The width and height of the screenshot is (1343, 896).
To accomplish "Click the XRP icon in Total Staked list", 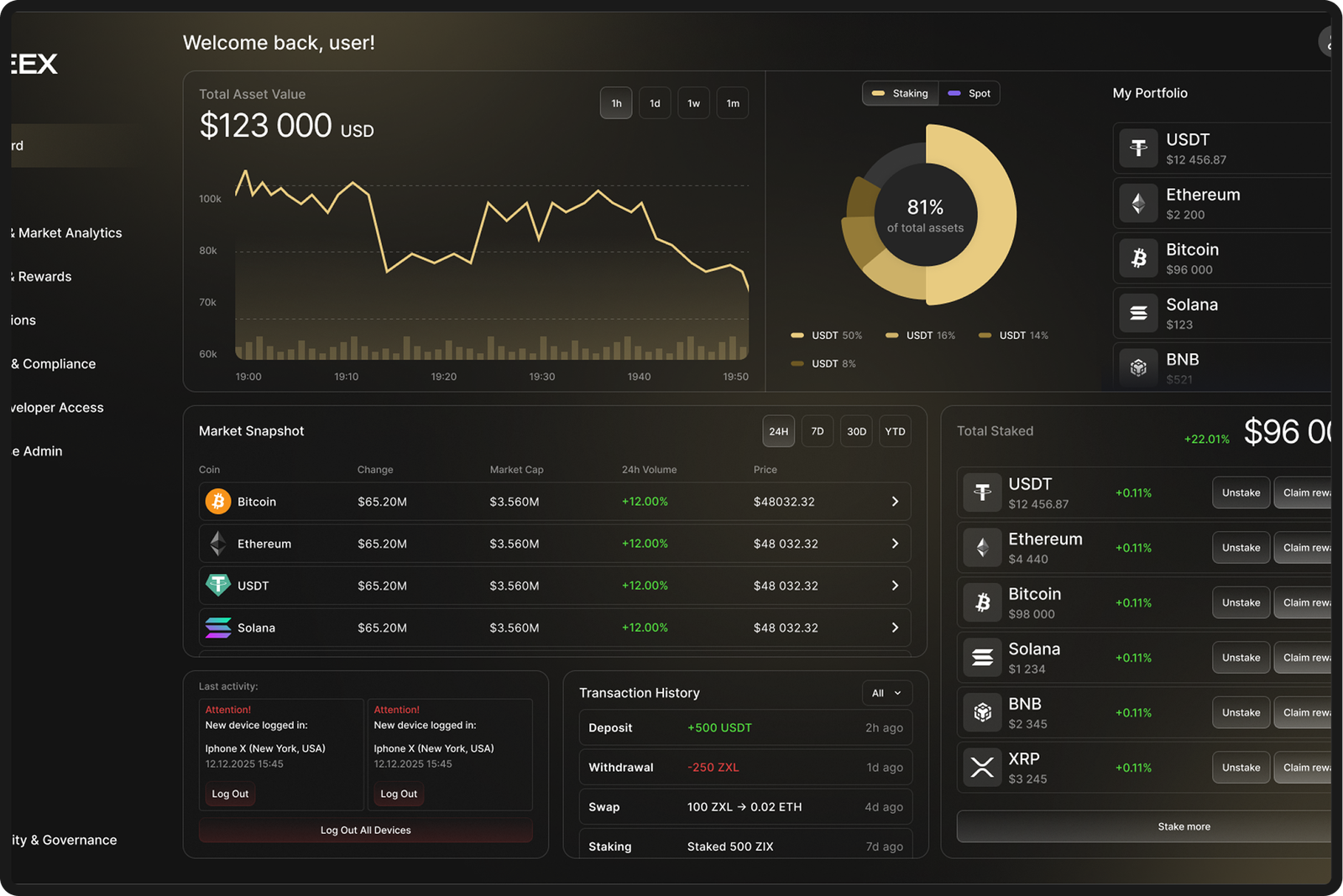I will pos(982,767).
